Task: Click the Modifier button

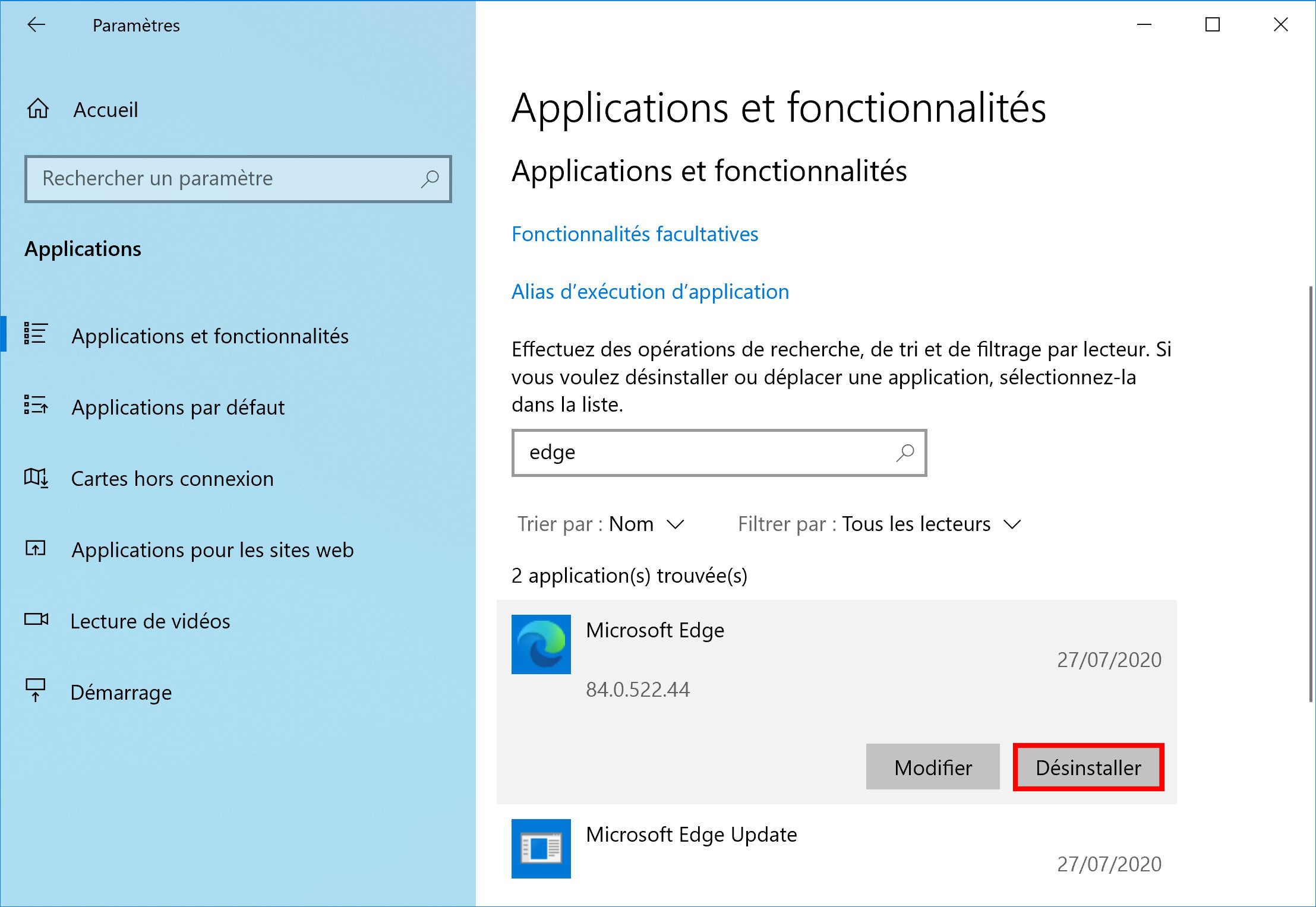Action: tap(933, 767)
